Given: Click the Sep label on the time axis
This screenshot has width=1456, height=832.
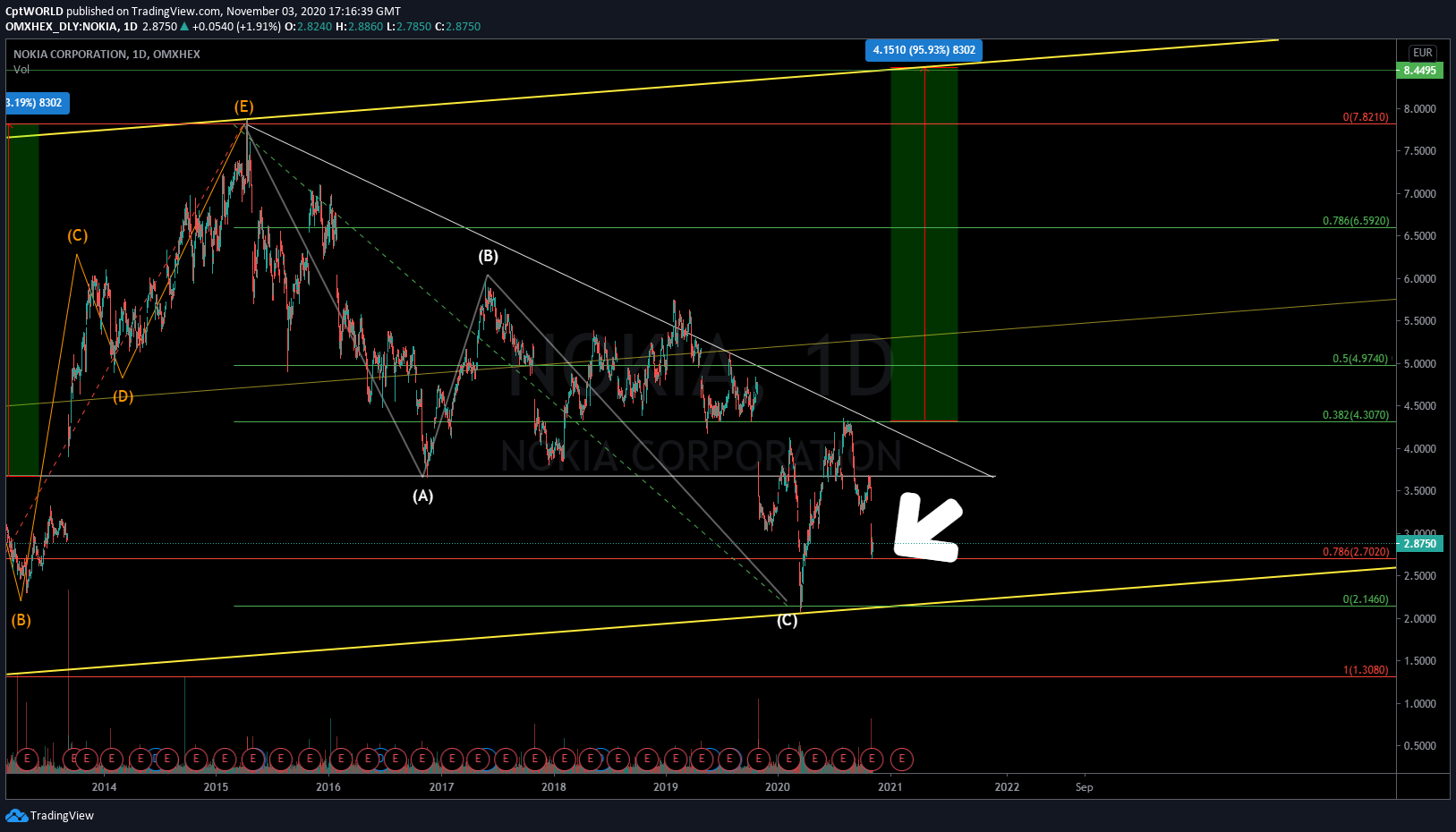Looking at the screenshot, I should click(1084, 787).
